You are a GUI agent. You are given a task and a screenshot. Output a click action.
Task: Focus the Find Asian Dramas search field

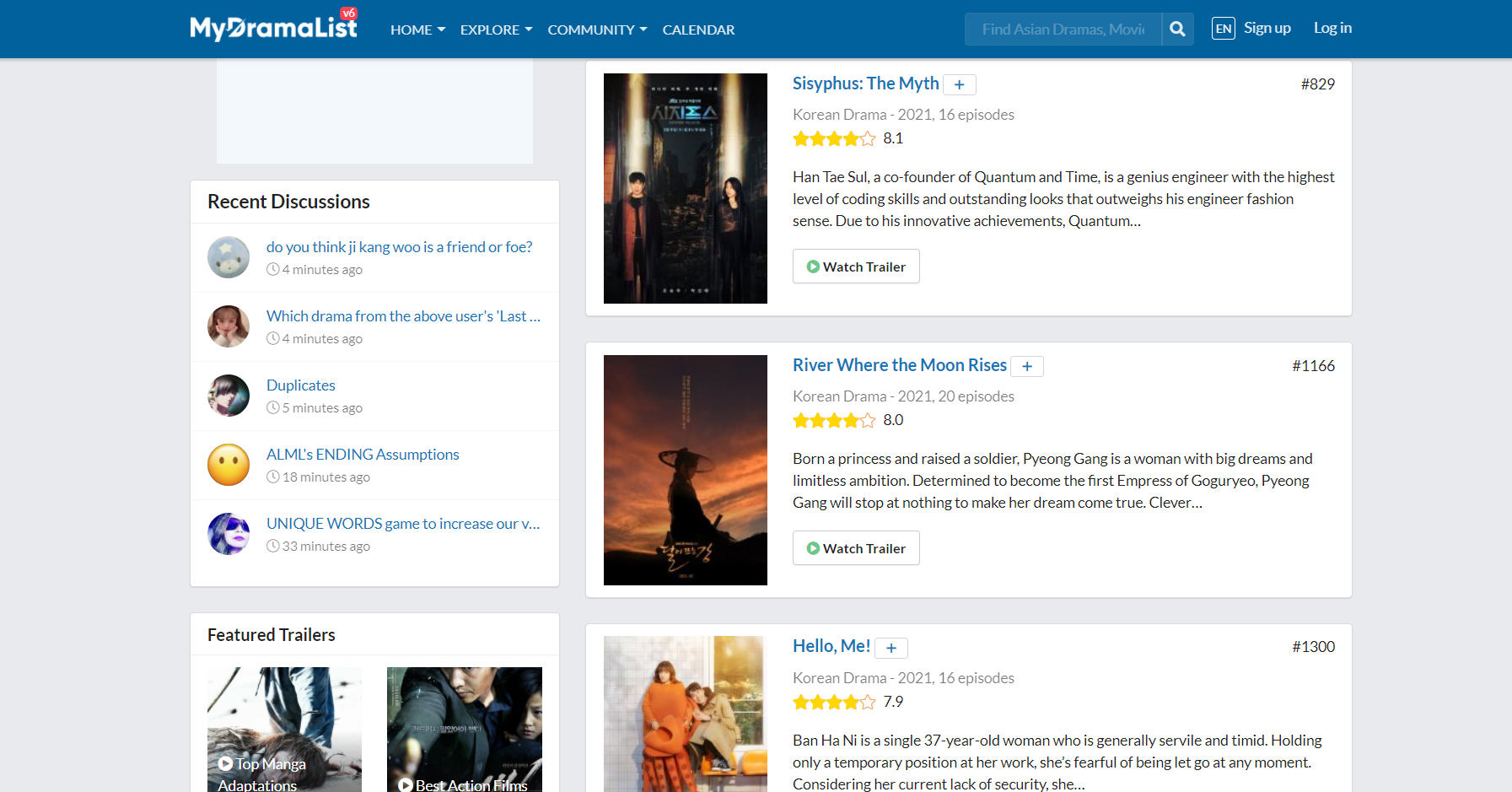click(x=1063, y=30)
